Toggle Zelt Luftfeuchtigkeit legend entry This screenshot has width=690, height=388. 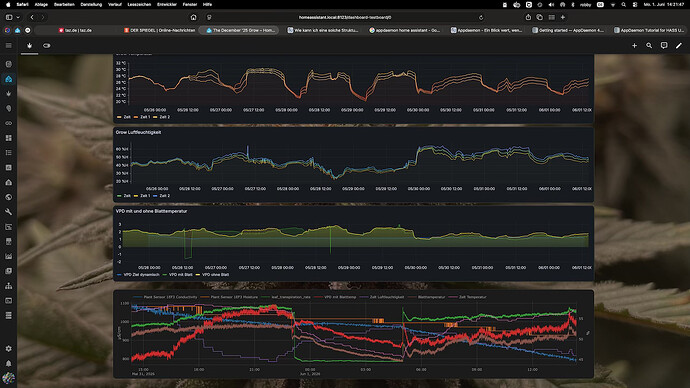point(382,297)
